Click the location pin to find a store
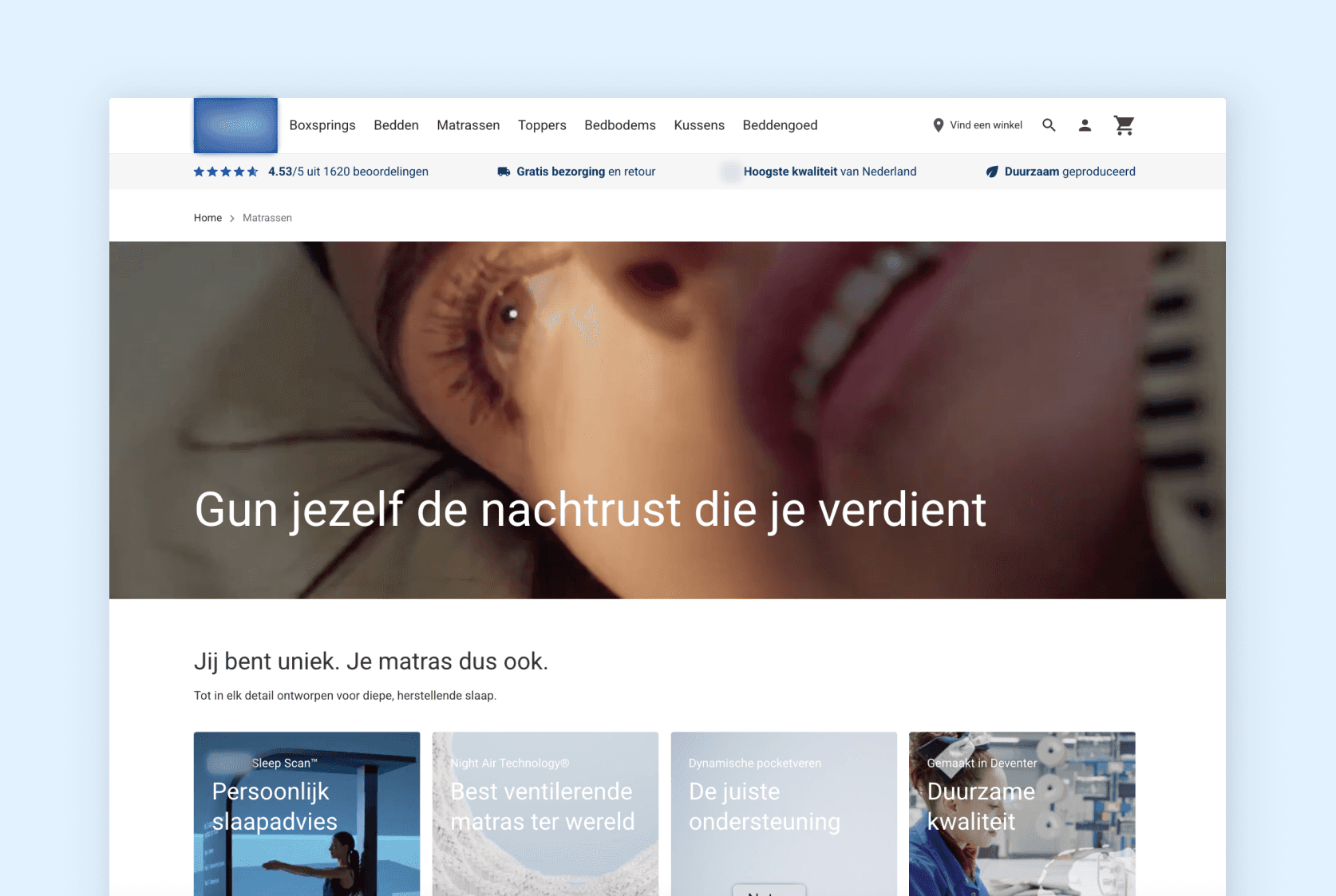The image size is (1336, 896). [938, 125]
